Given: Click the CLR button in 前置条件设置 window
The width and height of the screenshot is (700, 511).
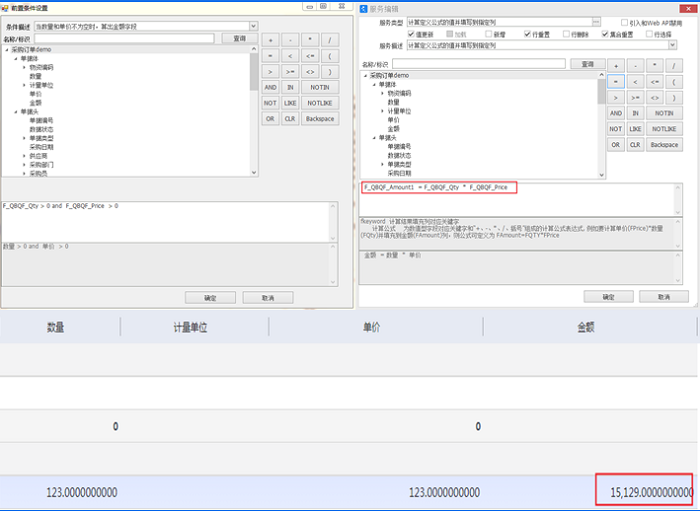Looking at the screenshot, I should (290, 119).
